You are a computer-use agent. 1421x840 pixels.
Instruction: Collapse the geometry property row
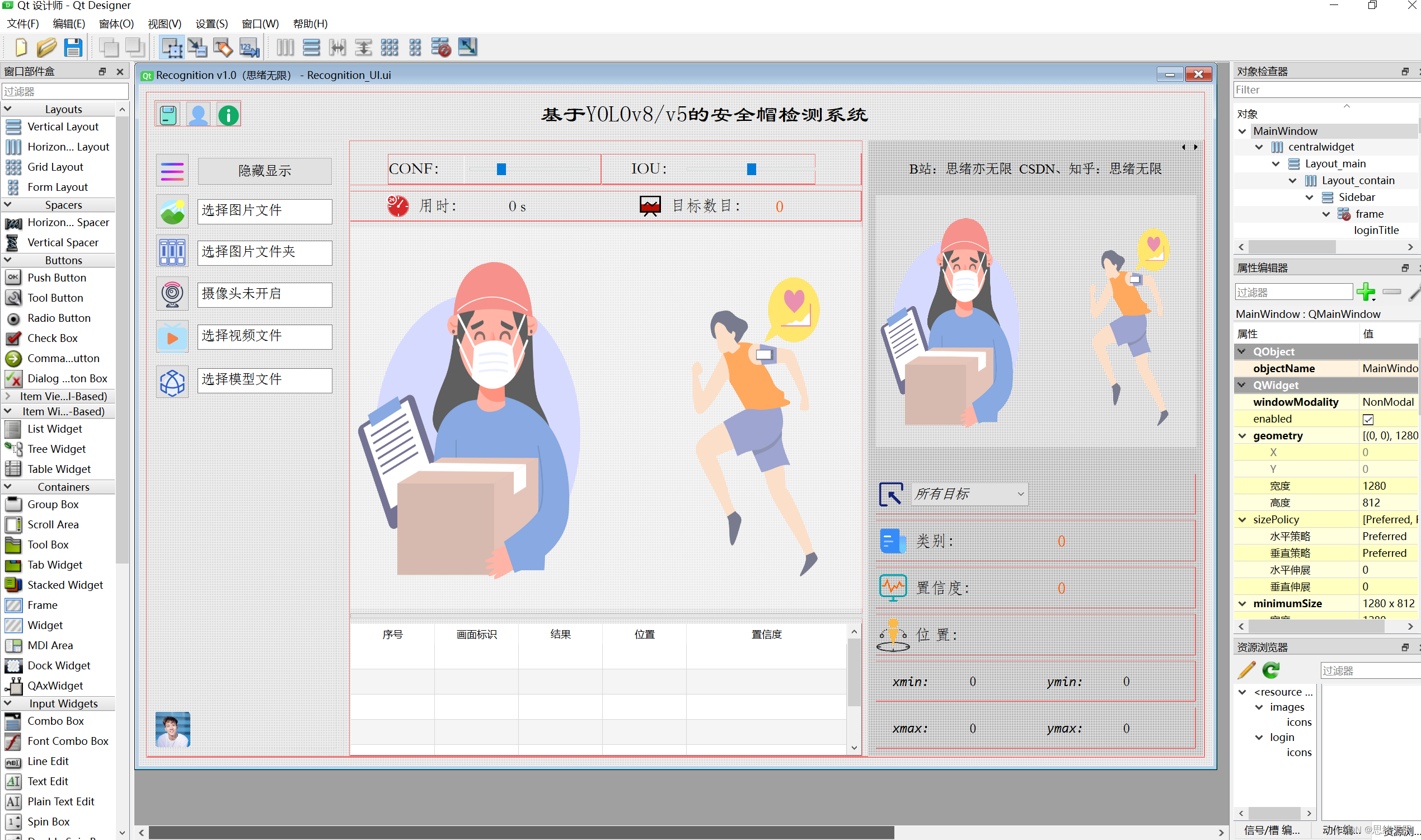[1242, 436]
